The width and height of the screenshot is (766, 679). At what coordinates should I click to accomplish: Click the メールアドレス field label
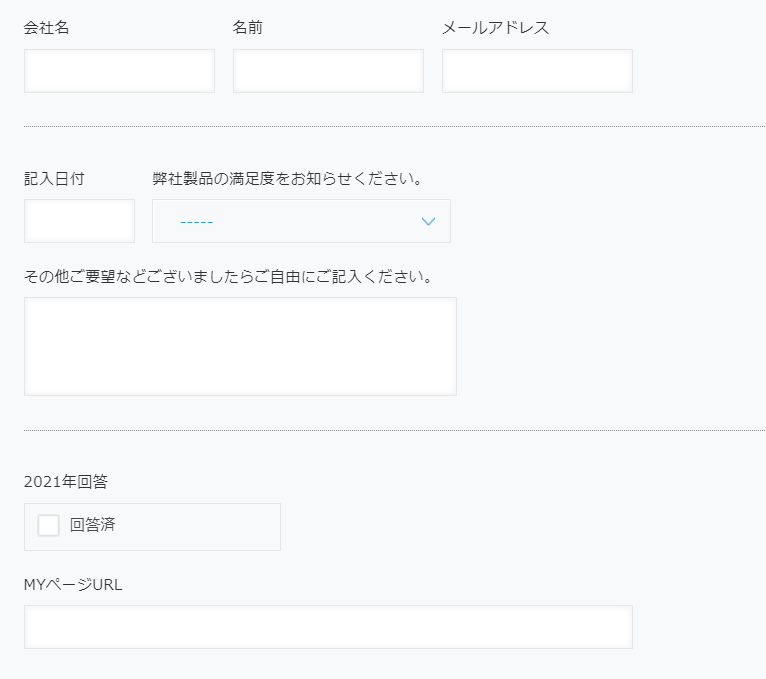pos(495,28)
